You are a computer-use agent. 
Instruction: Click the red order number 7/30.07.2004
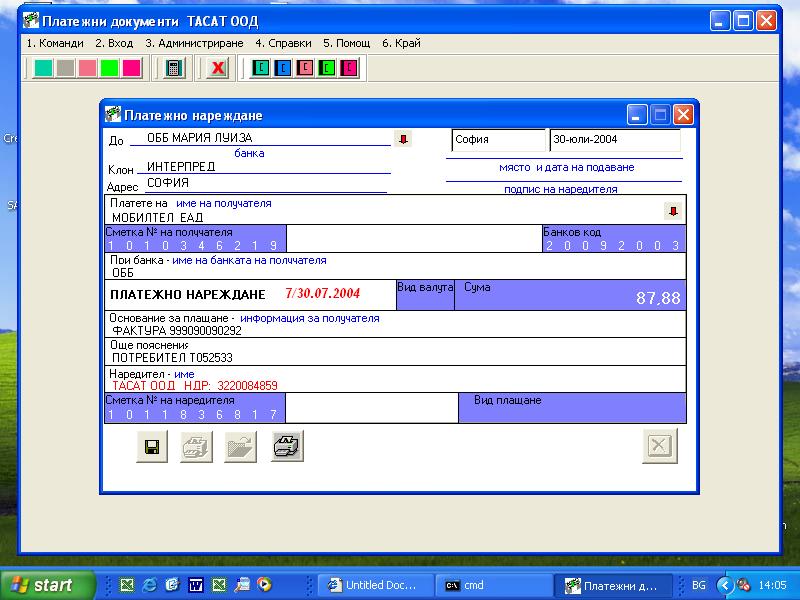[x=322, y=293]
